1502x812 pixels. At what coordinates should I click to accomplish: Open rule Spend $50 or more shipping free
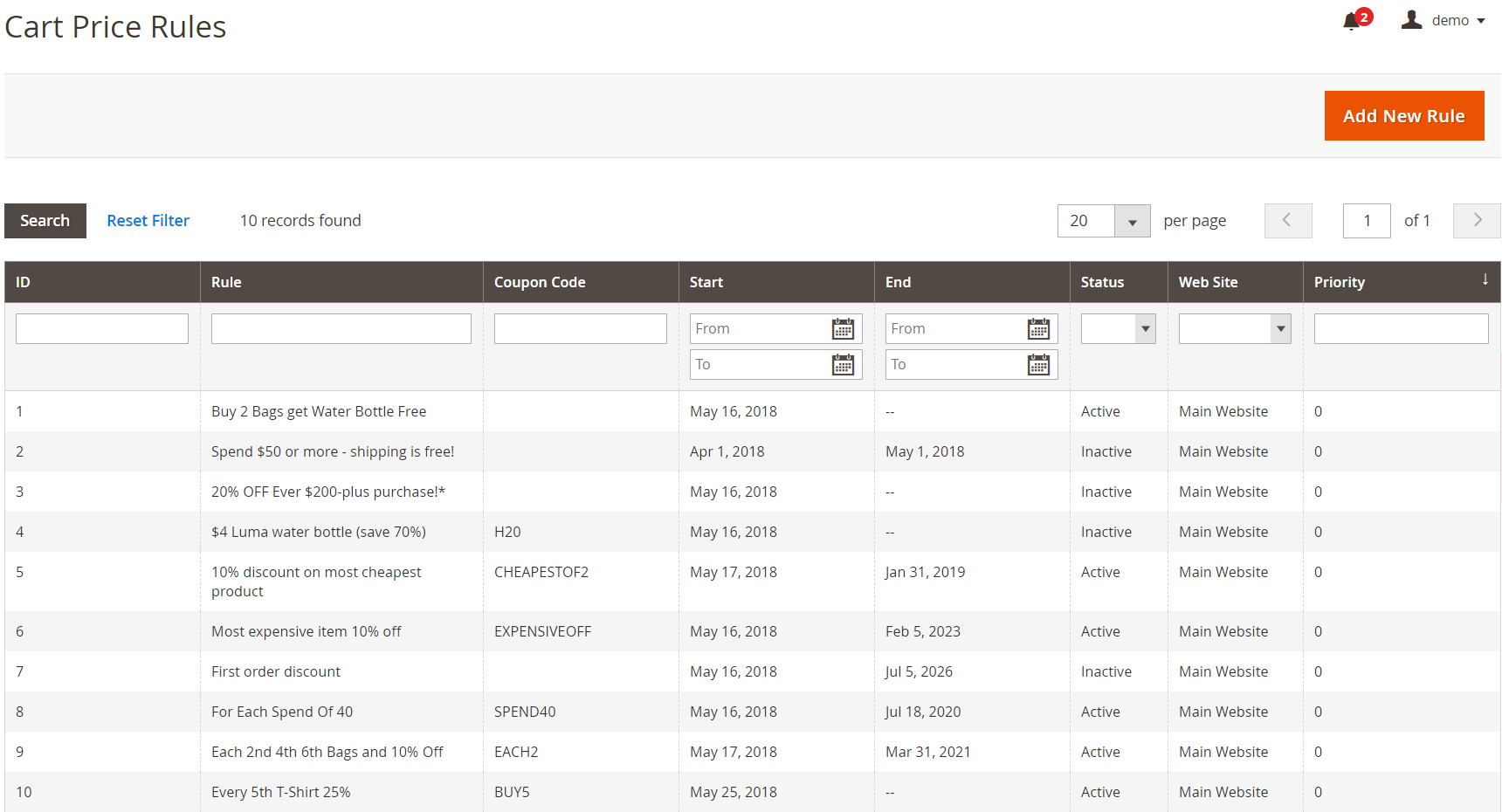click(x=333, y=451)
